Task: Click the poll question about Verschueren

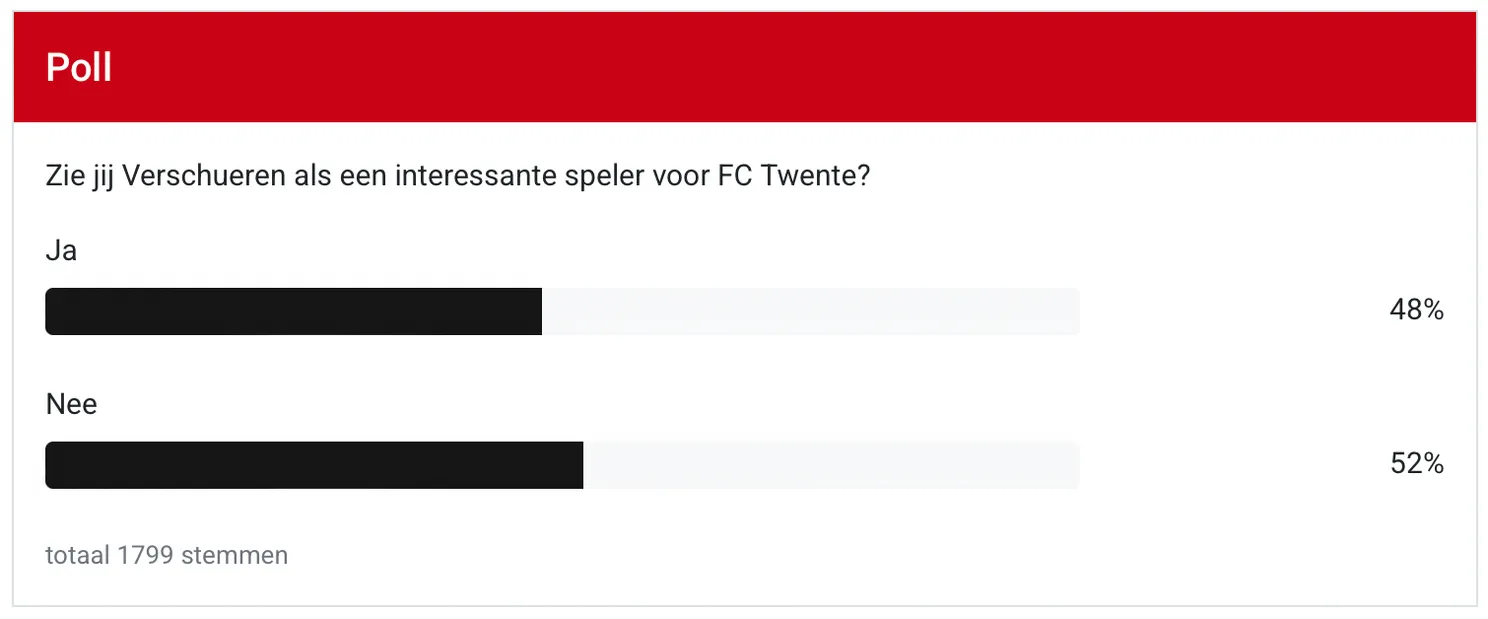Action: pos(456,175)
